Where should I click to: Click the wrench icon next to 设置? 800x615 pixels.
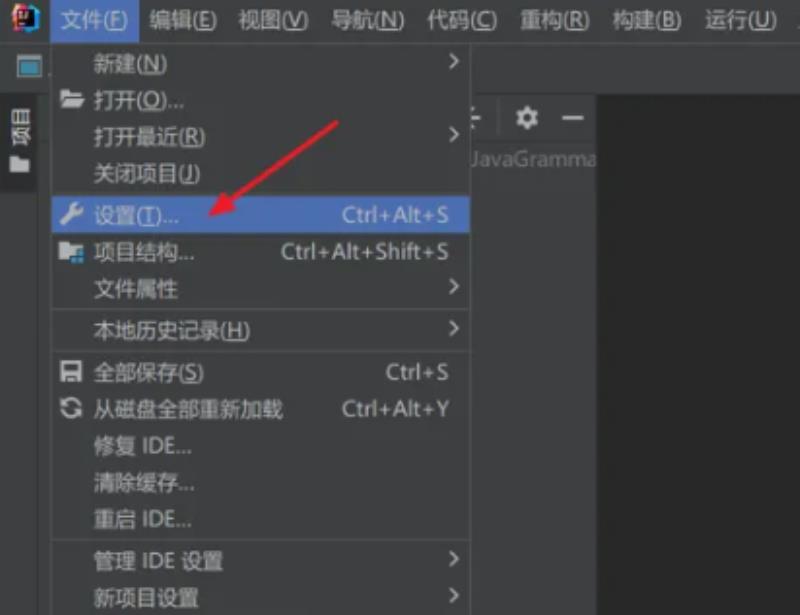click(71, 214)
